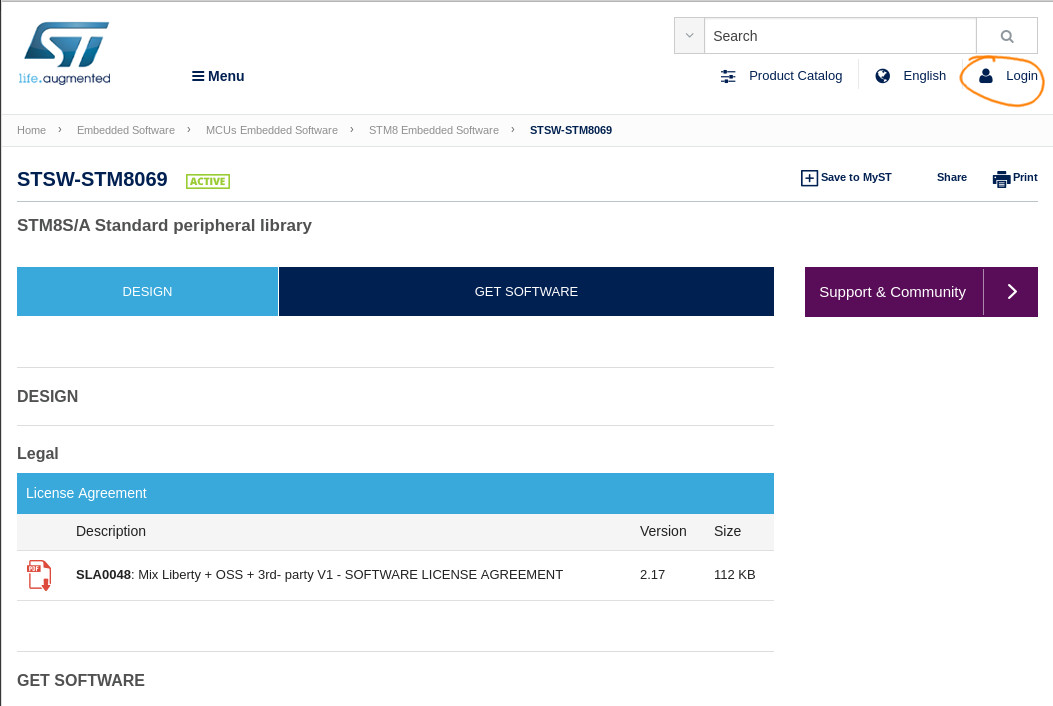Click the Login user icon
Image resolution: width=1053 pixels, height=706 pixels.
(x=986, y=76)
